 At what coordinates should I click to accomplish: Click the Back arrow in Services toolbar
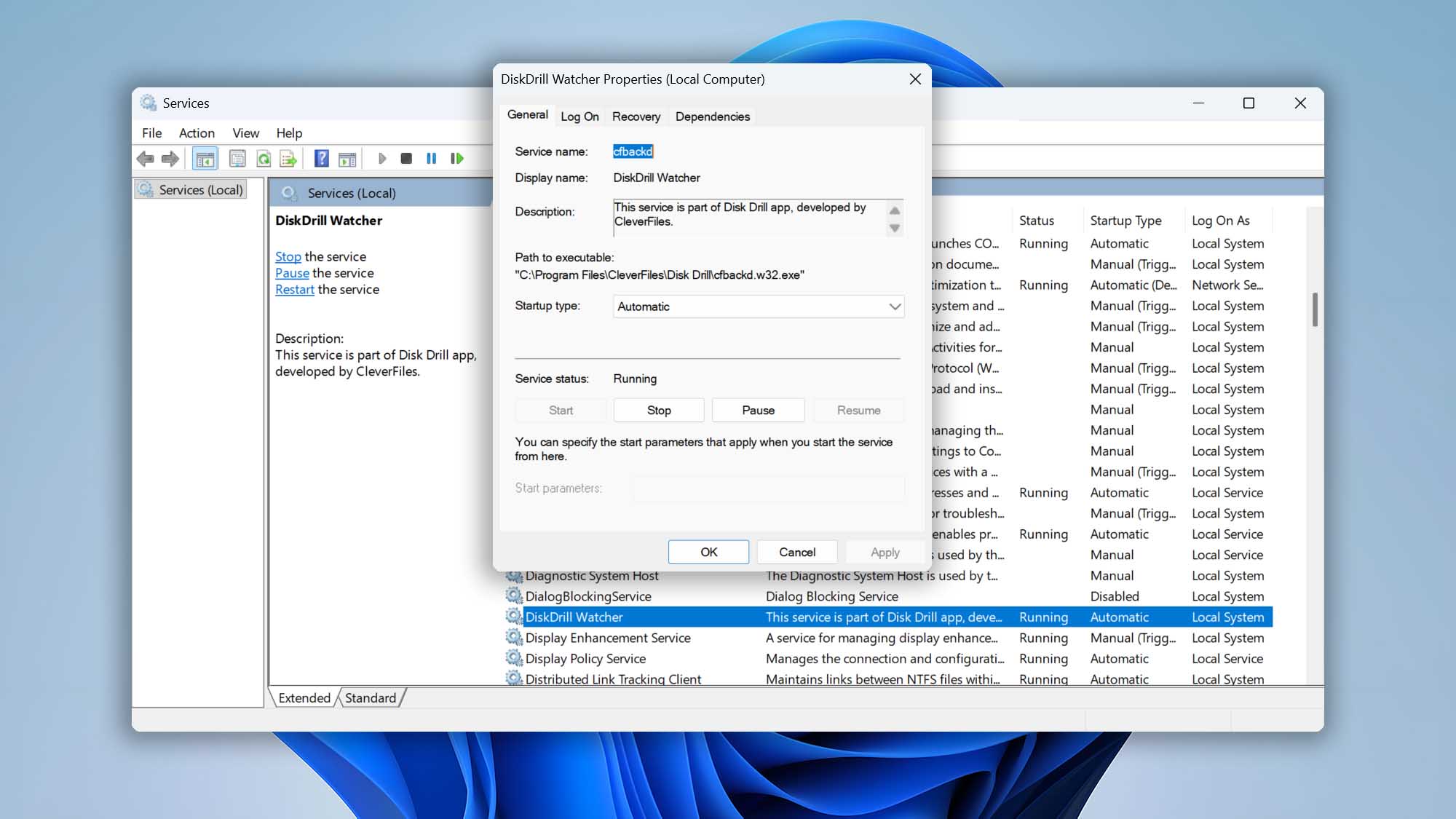point(146,158)
